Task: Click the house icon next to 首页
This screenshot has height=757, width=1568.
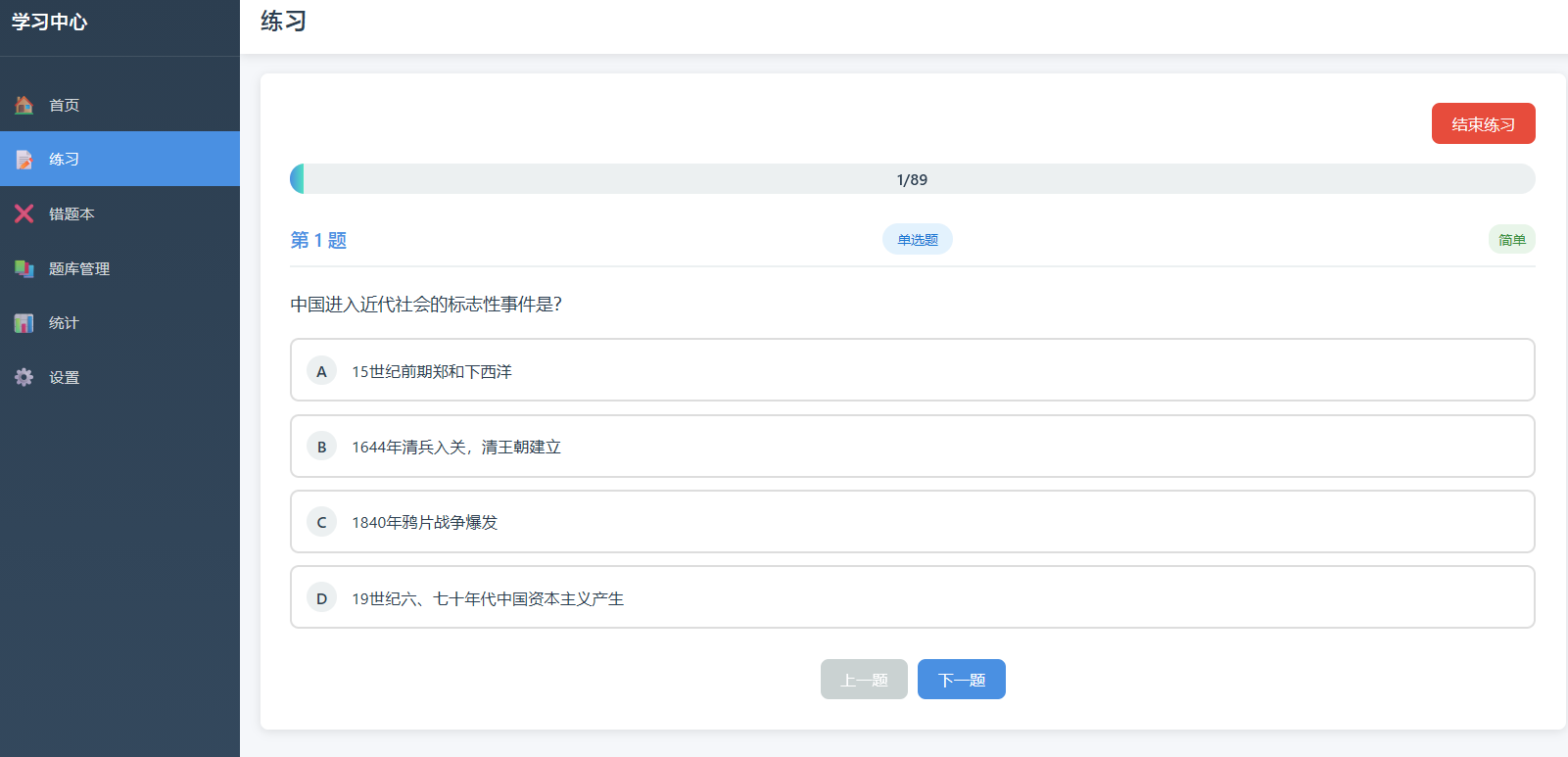Action: pos(24,105)
